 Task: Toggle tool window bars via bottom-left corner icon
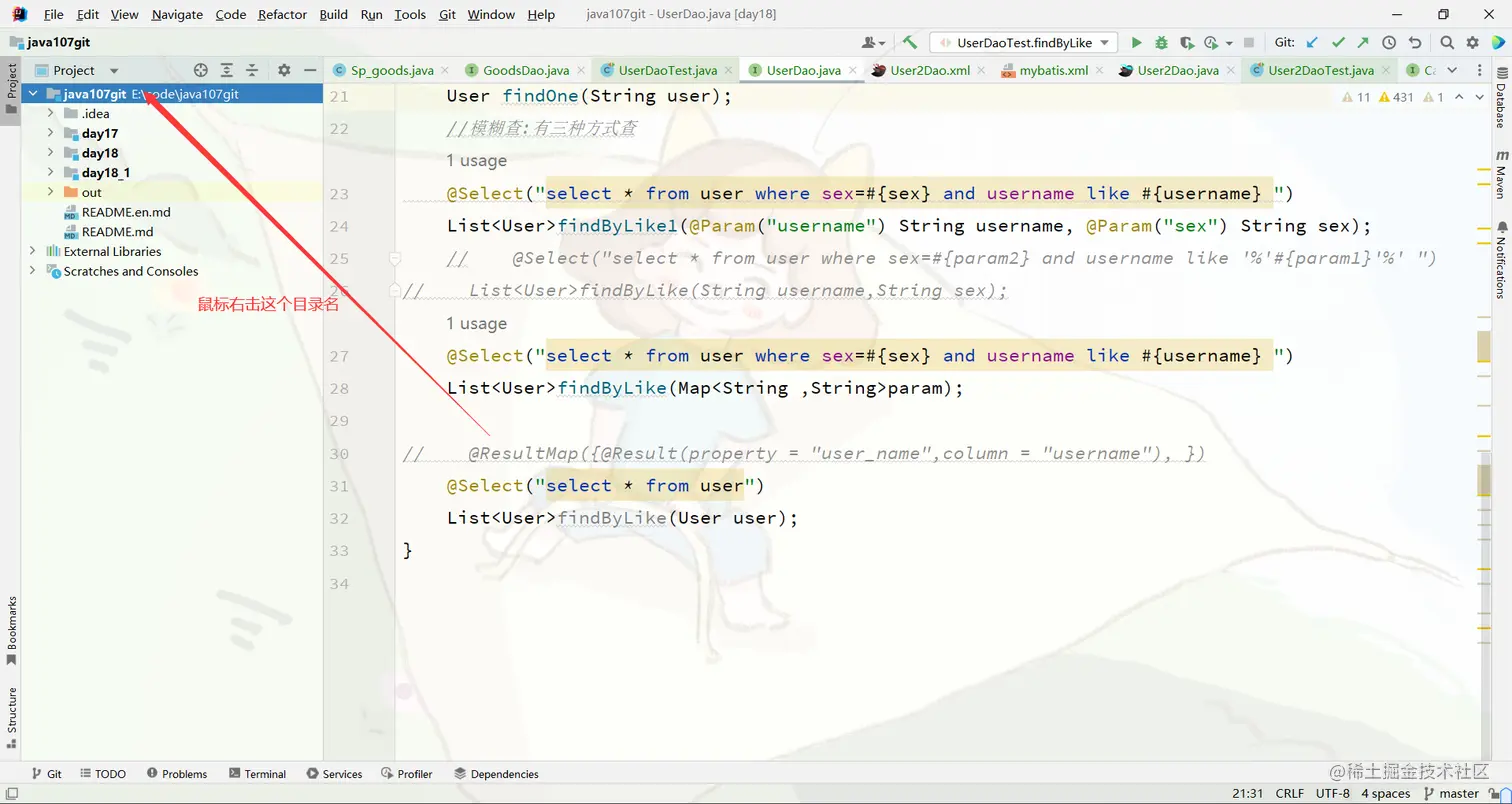pos(11,793)
